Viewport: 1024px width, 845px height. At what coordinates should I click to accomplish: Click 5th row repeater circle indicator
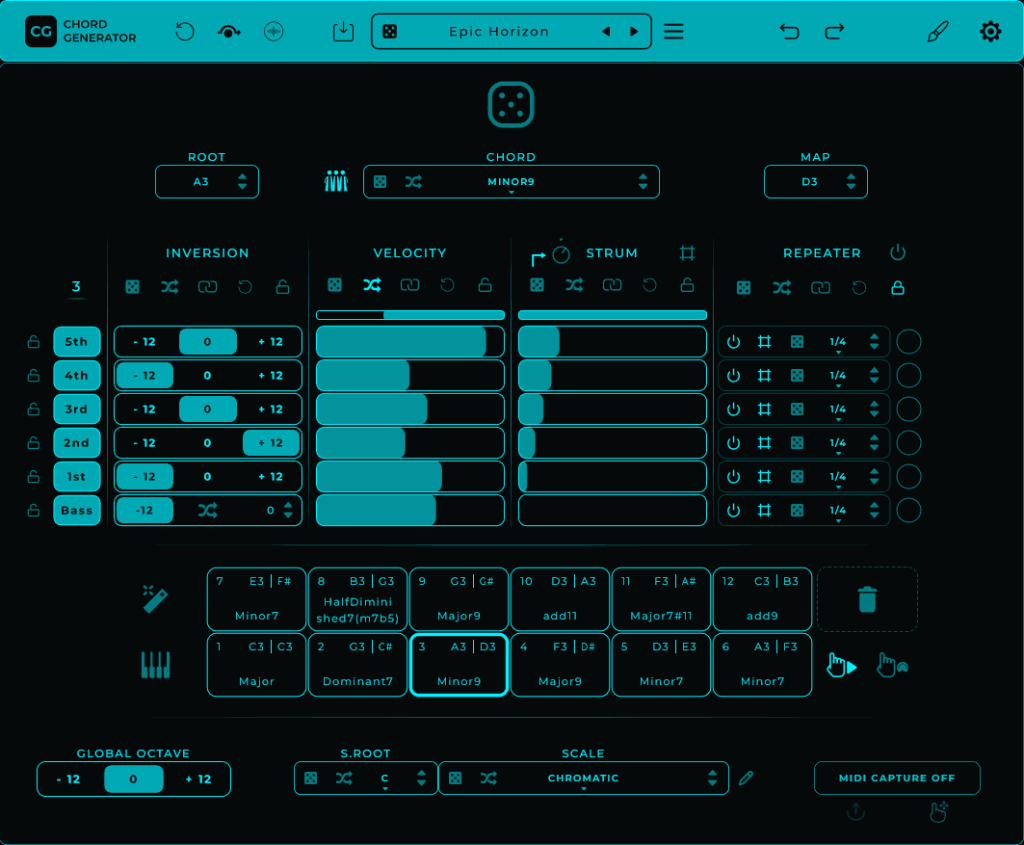click(x=908, y=342)
